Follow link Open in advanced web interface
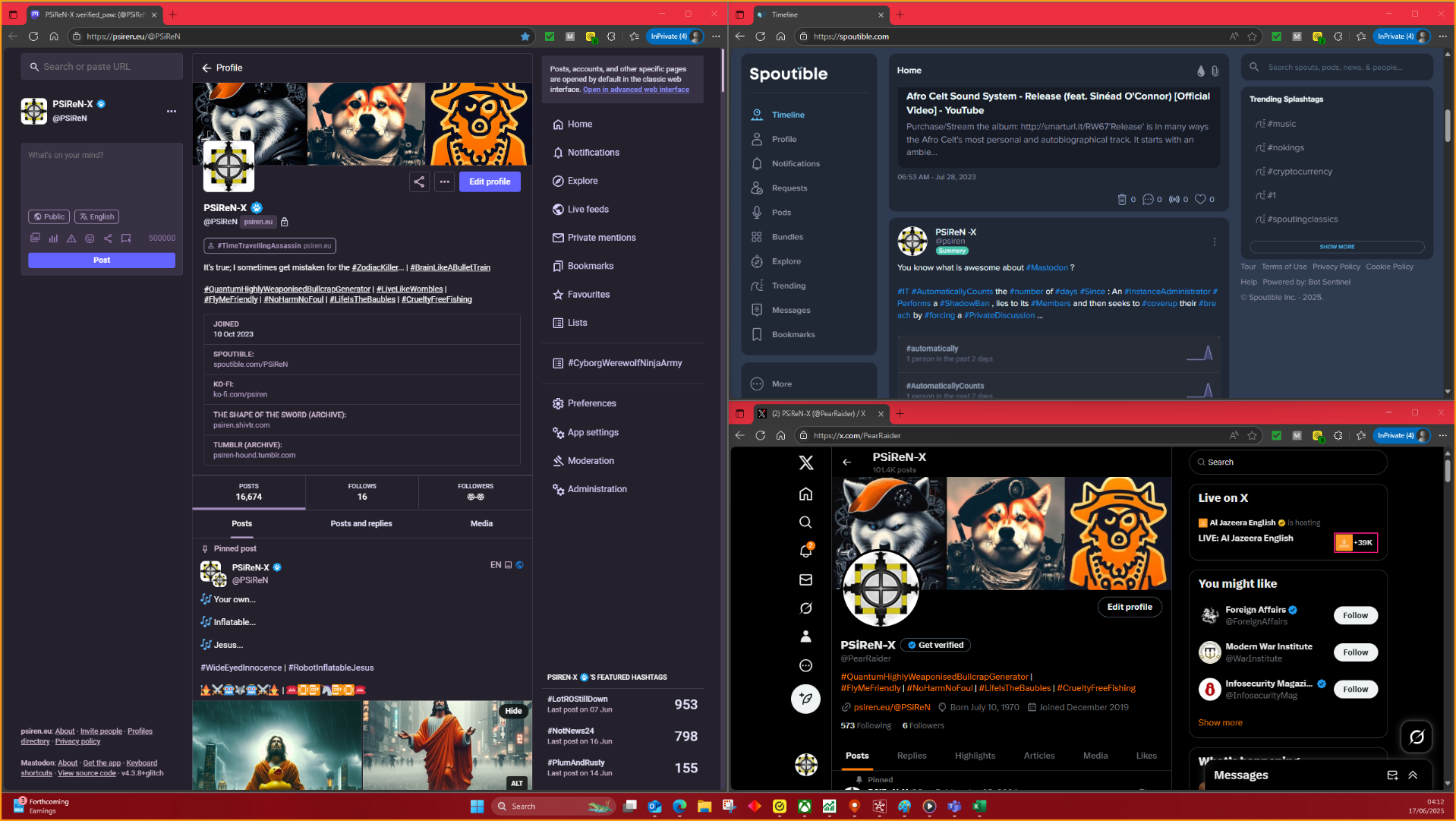This screenshot has height=821, width=1456. (x=636, y=90)
